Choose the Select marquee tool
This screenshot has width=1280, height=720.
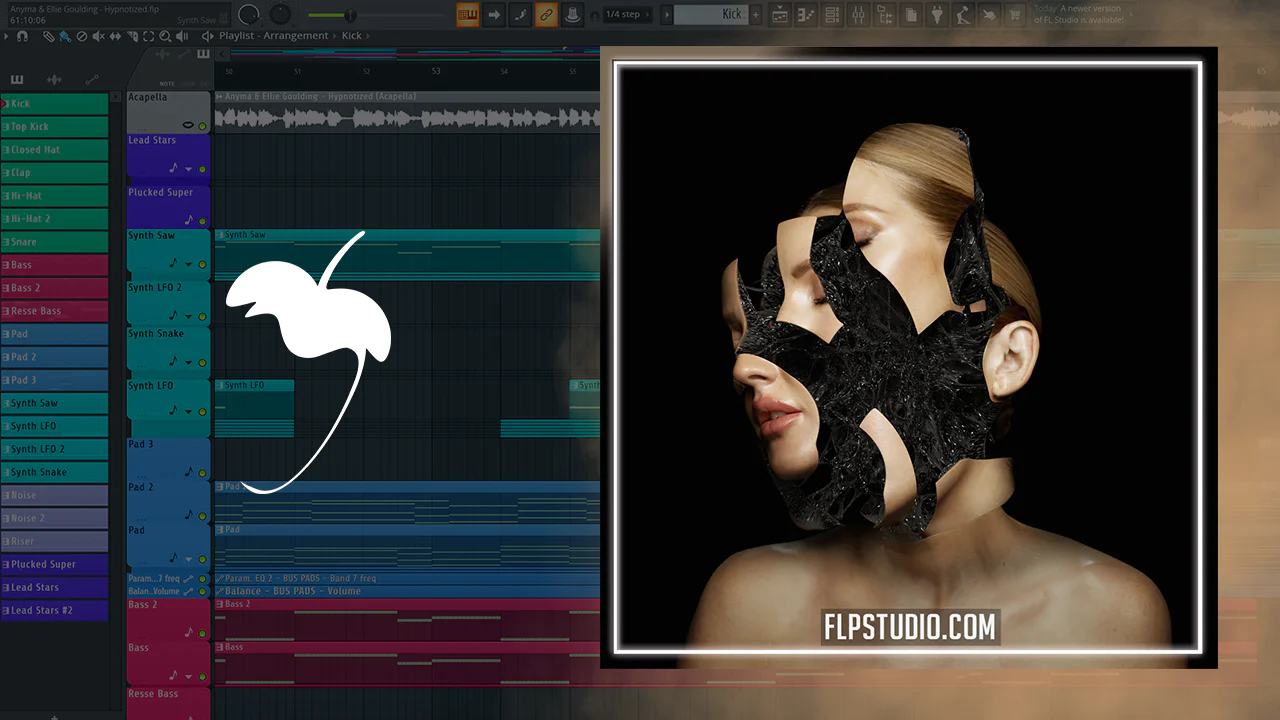click(x=149, y=36)
